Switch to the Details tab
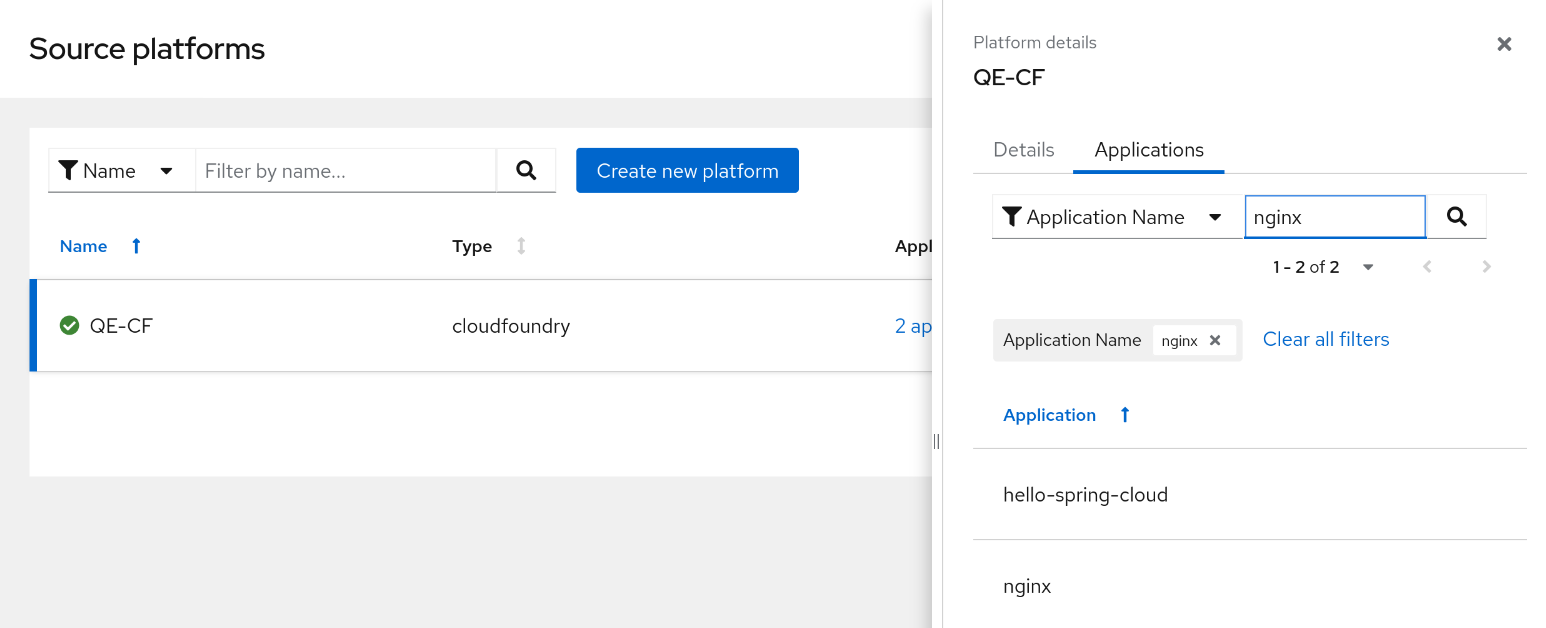The width and height of the screenshot is (1546, 628). (1023, 150)
